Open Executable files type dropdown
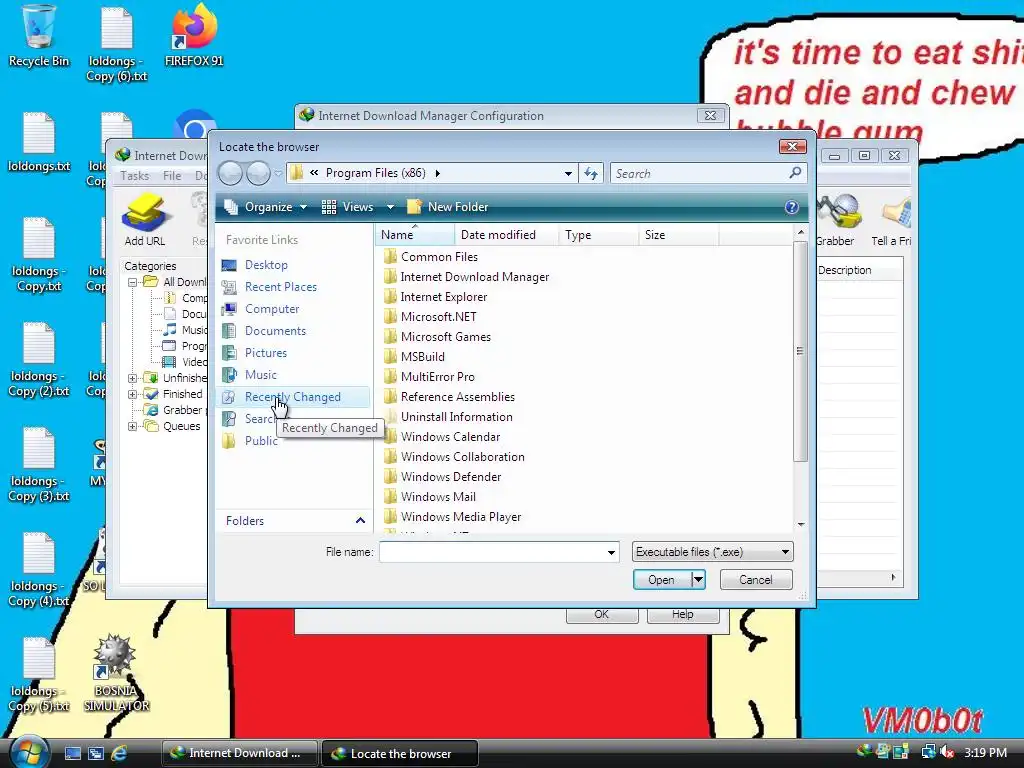This screenshot has height=768, width=1024. [x=712, y=552]
